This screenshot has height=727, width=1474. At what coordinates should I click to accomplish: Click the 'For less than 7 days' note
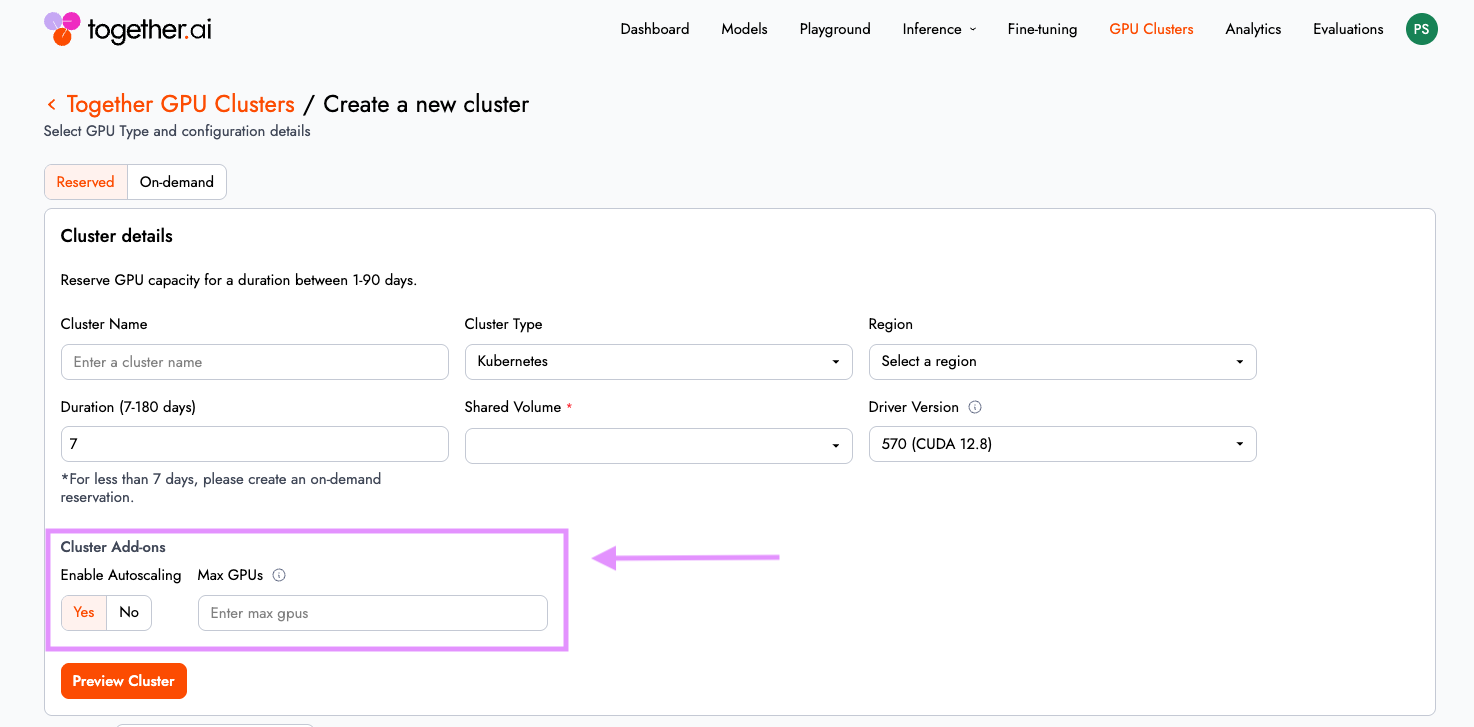221,488
